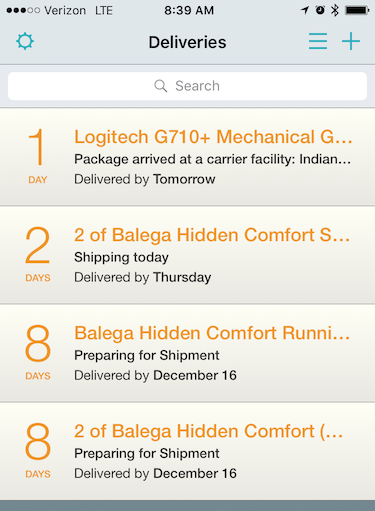Tap the 2 DAYS countdown number
This screenshot has width=375, height=511.
(38, 245)
